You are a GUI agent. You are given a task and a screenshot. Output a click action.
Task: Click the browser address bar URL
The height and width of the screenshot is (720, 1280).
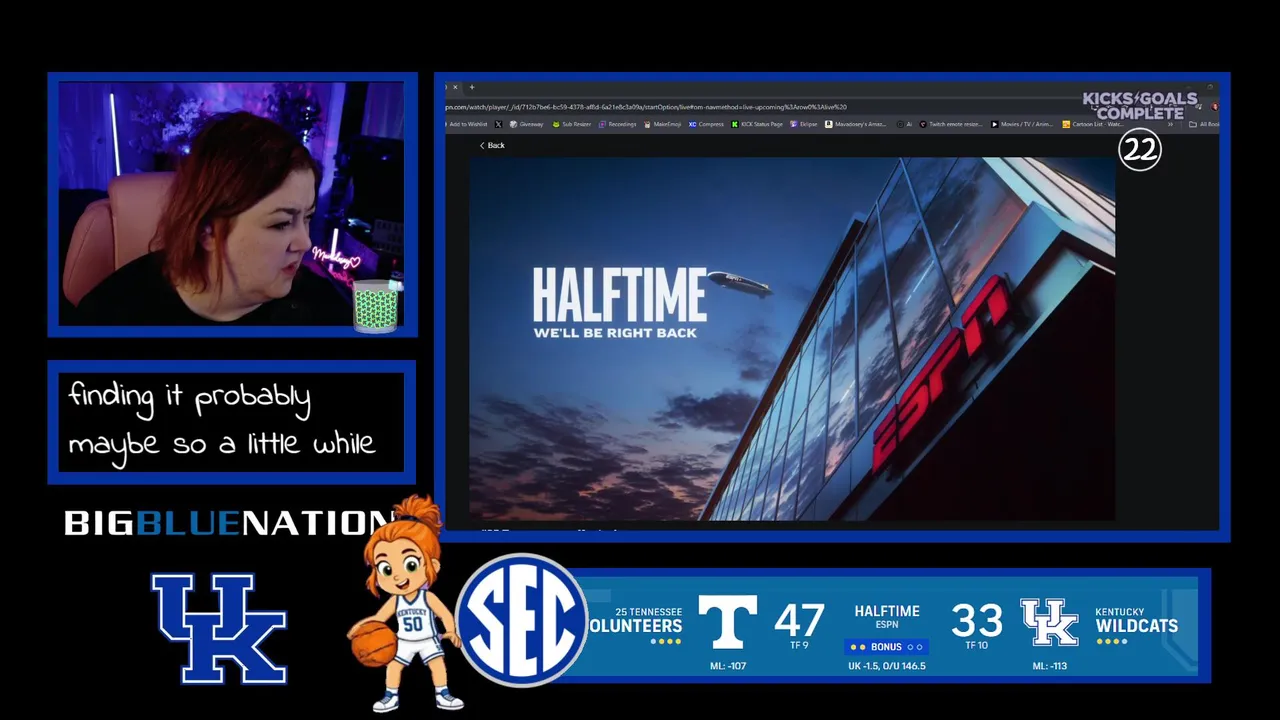[x=646, y=107]
